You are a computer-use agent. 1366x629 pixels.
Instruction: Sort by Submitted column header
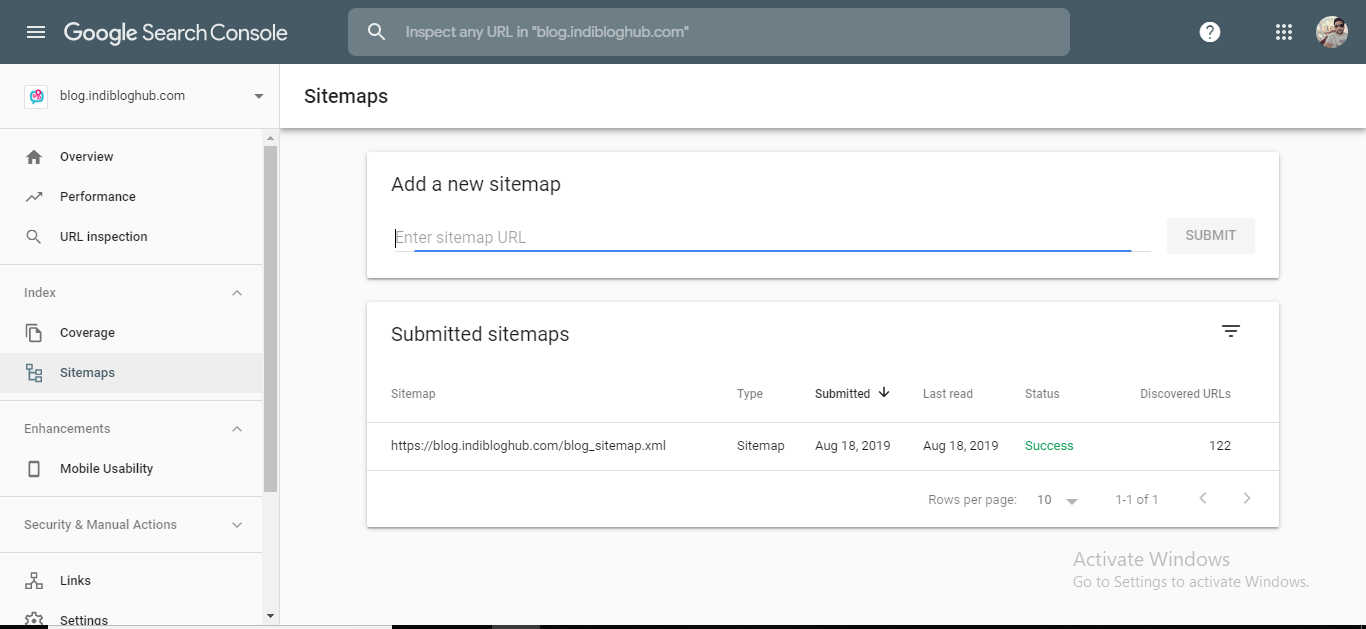coord(842,394)
